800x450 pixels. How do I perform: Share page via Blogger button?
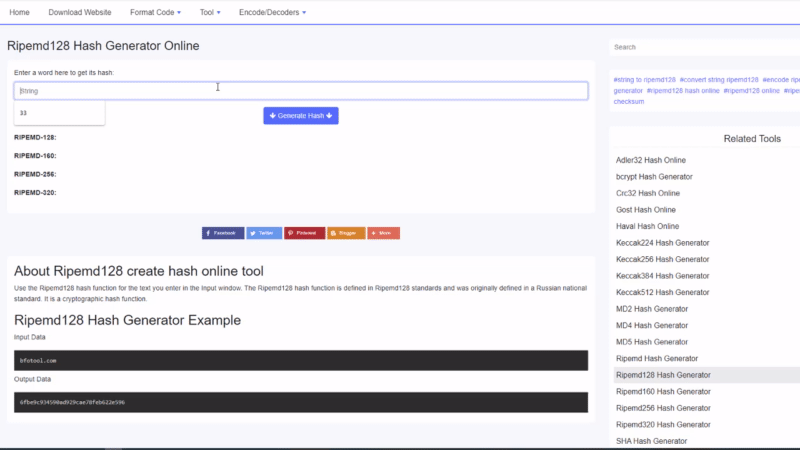[345, 233]
